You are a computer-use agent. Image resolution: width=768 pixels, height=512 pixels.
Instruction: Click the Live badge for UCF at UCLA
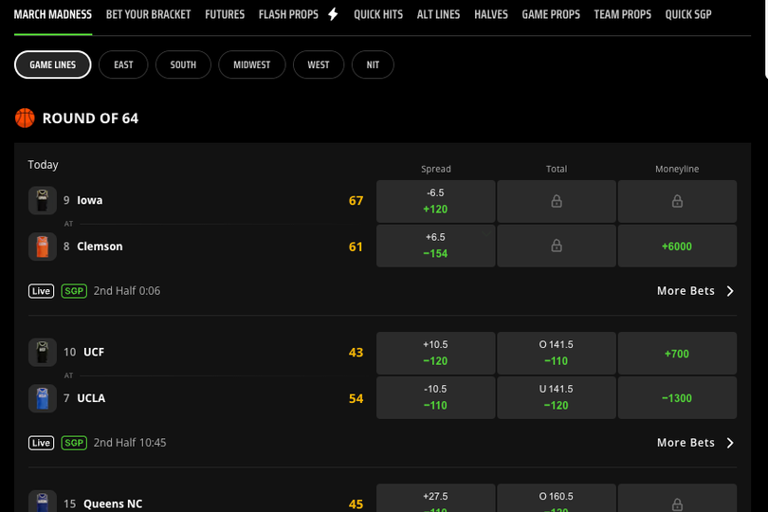(41, 443)
